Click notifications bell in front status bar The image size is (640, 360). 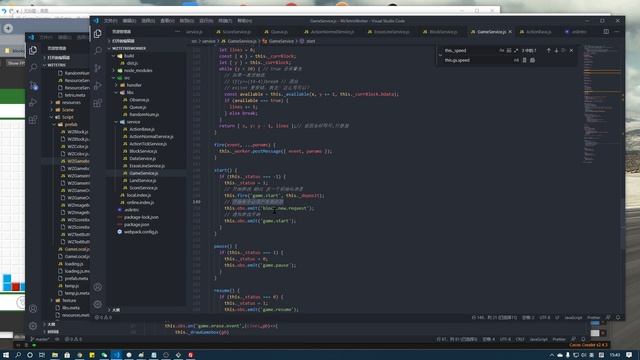618,318
